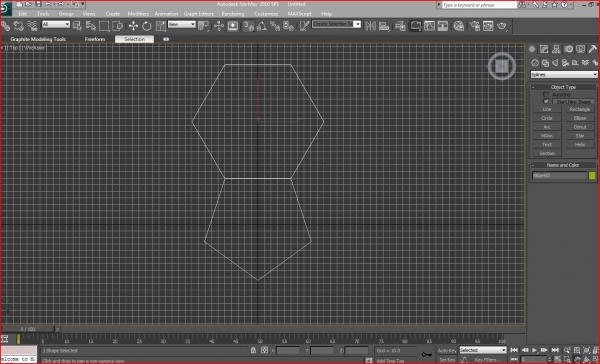The width and height of the screenshot is (600, 364).
Task: Open the Display panel tab
Action: tap(580, 49)
